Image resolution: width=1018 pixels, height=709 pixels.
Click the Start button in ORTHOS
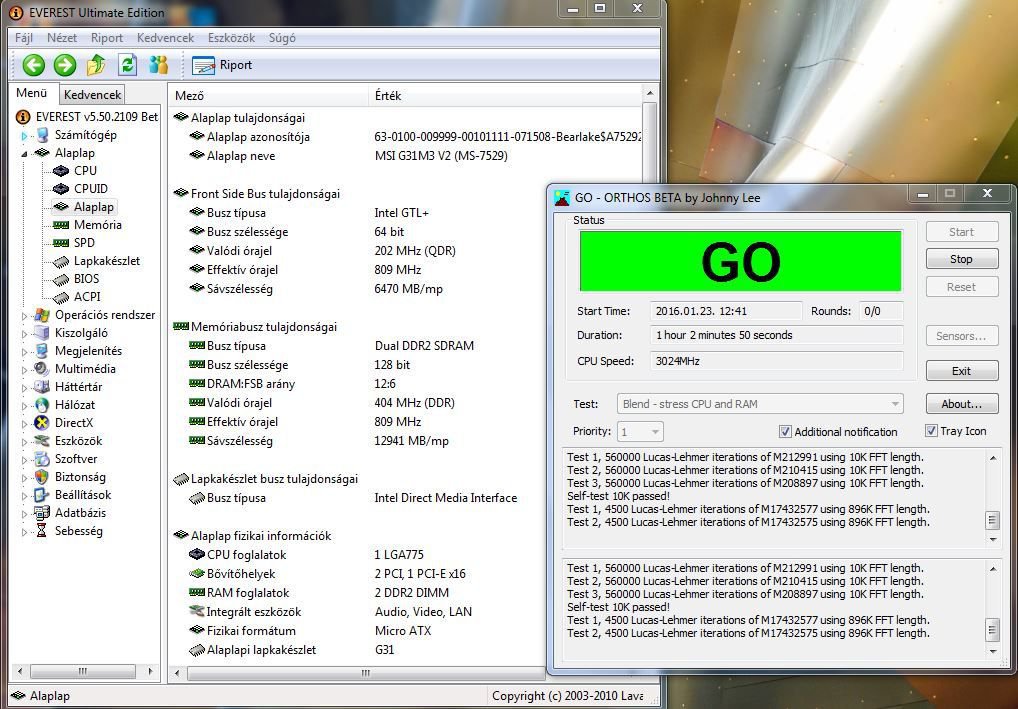point(962,232)
